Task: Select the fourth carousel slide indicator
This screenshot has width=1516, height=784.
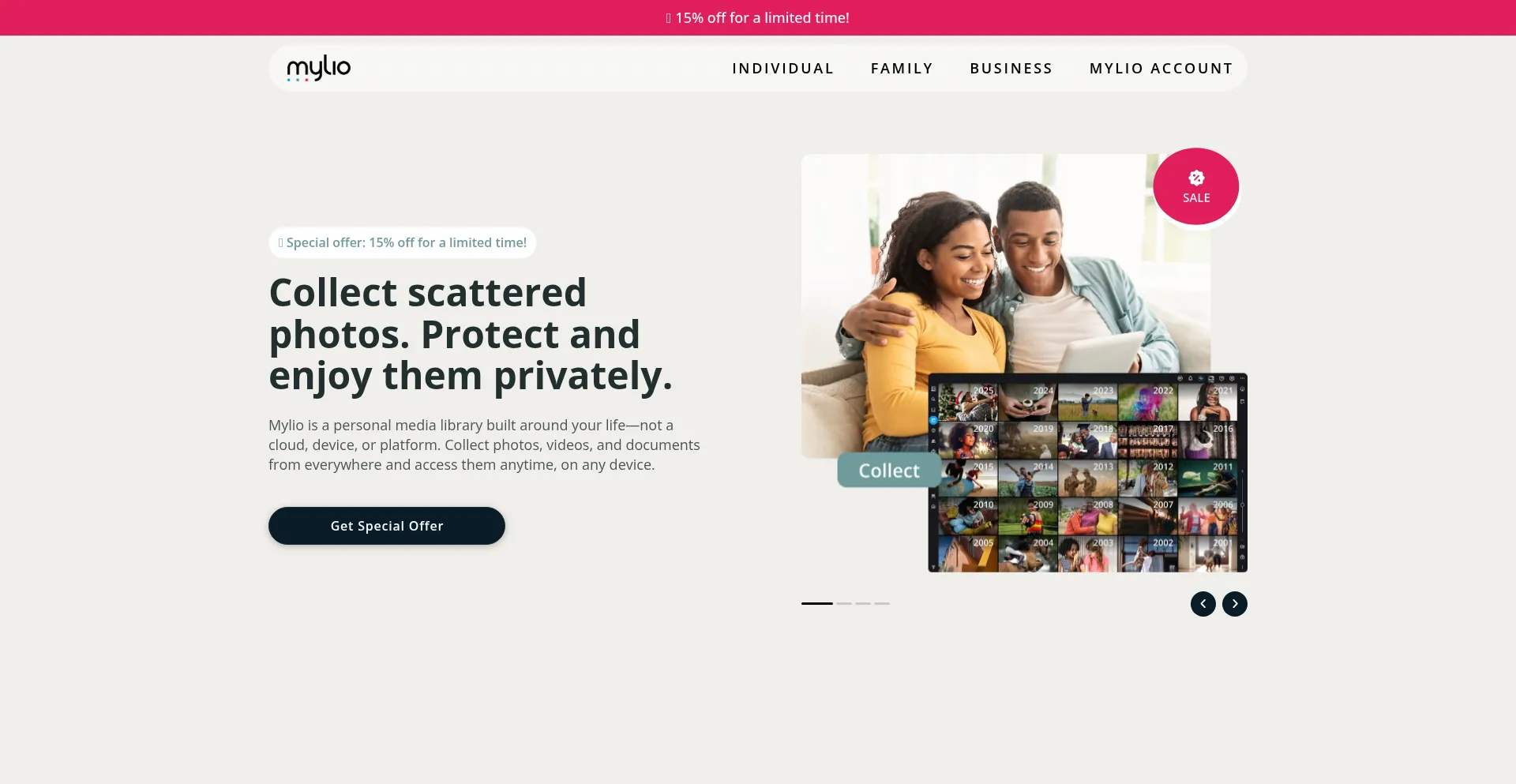Action: coord(882,603)
